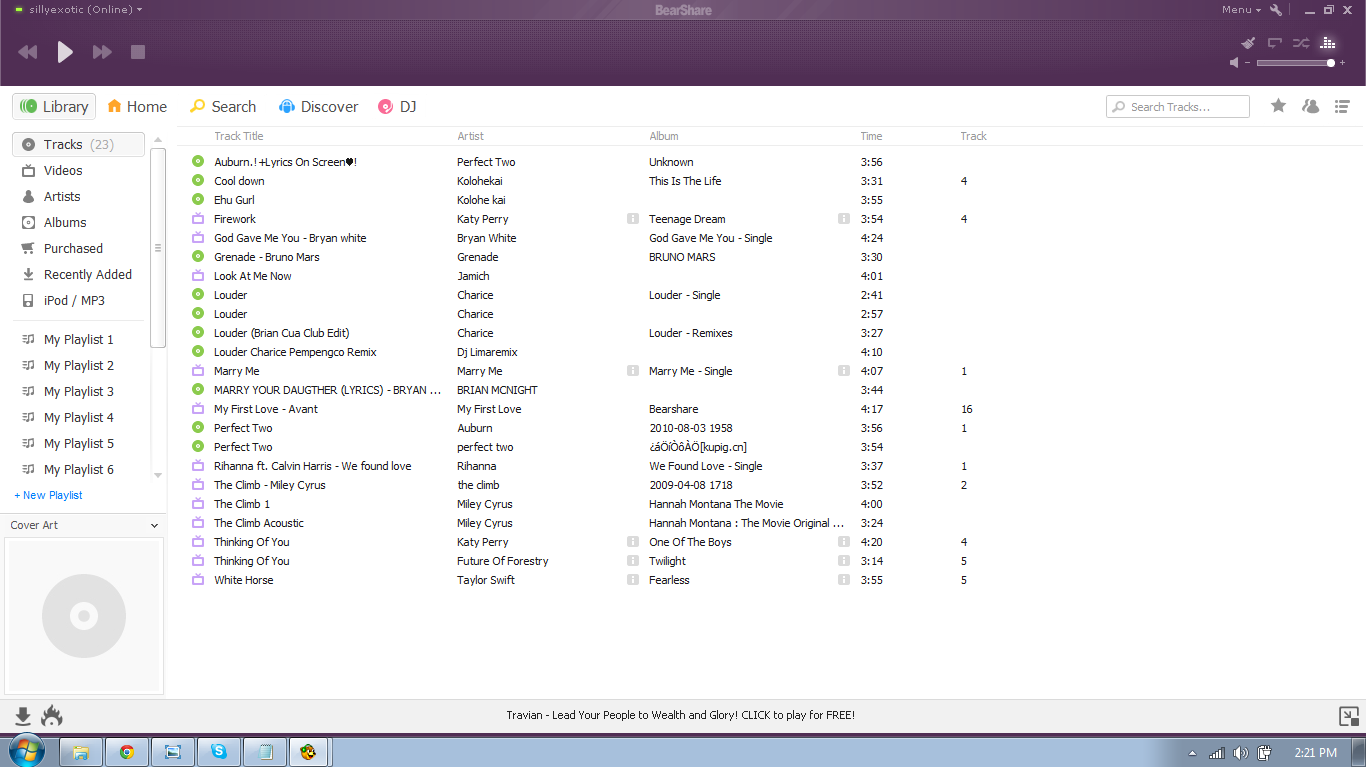The height and width of the screenshot is (768, 1366).
Task: Click the Travian advertisement link
Action: pos(680,715)
